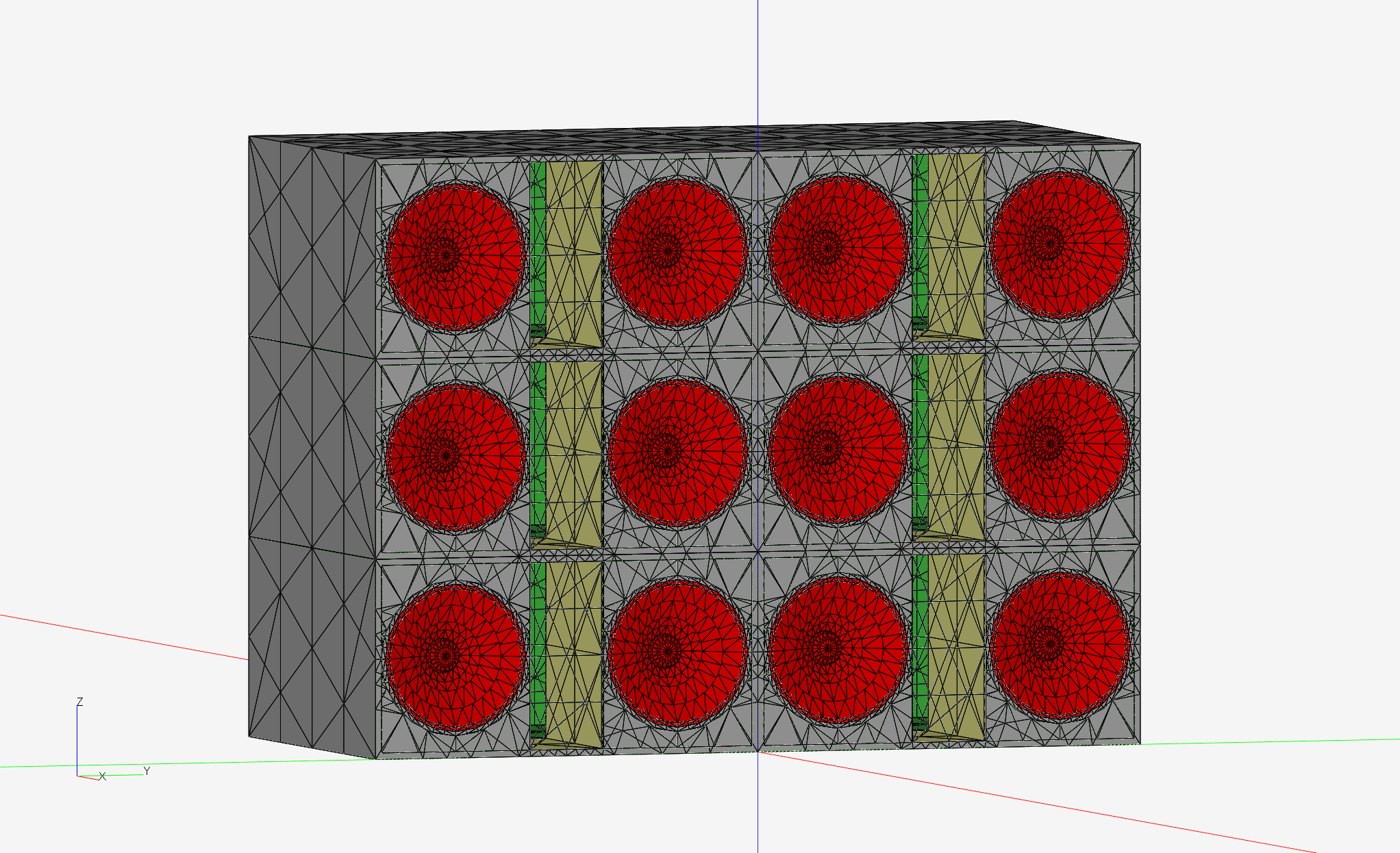The width and height of the screenshot is (1400, 853).
Task: Pick the top-row right olive rectangular panel
Action: tap(956, 246)
